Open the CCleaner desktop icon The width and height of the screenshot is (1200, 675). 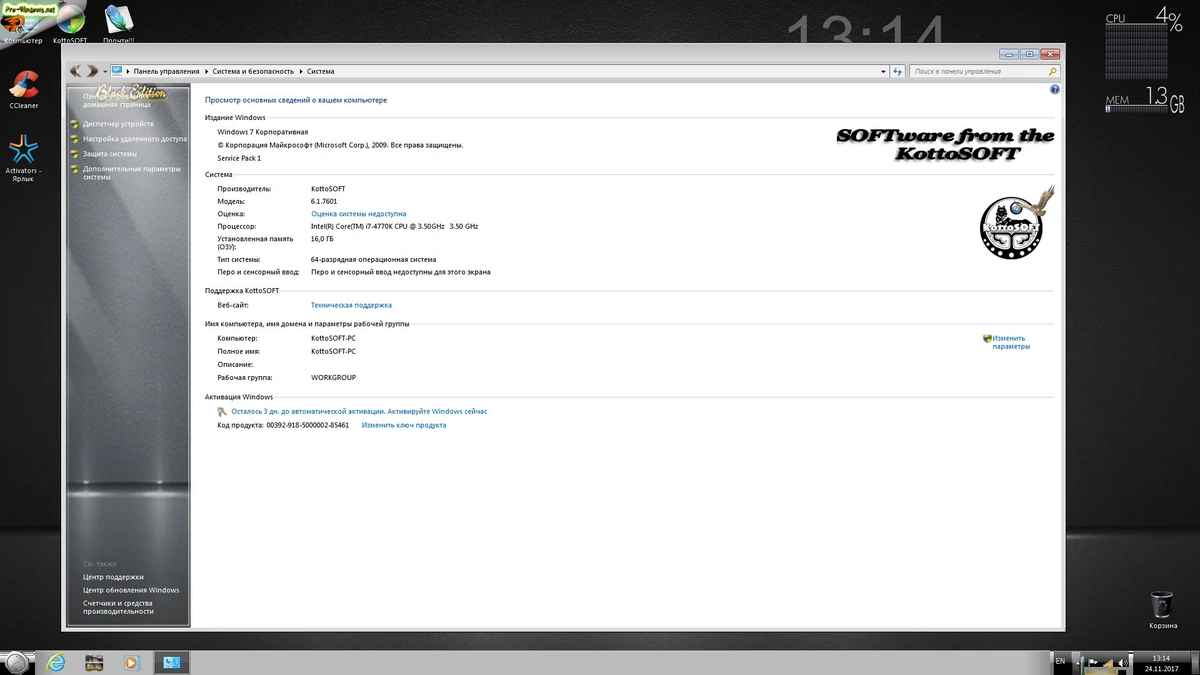tap(23, 89)
